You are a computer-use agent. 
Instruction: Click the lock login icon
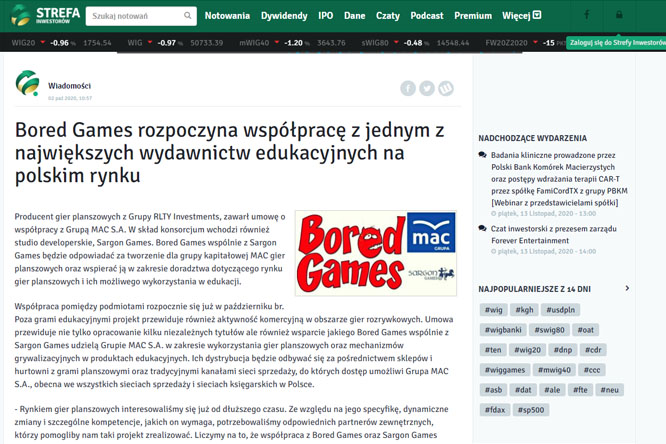pos(619,15)
